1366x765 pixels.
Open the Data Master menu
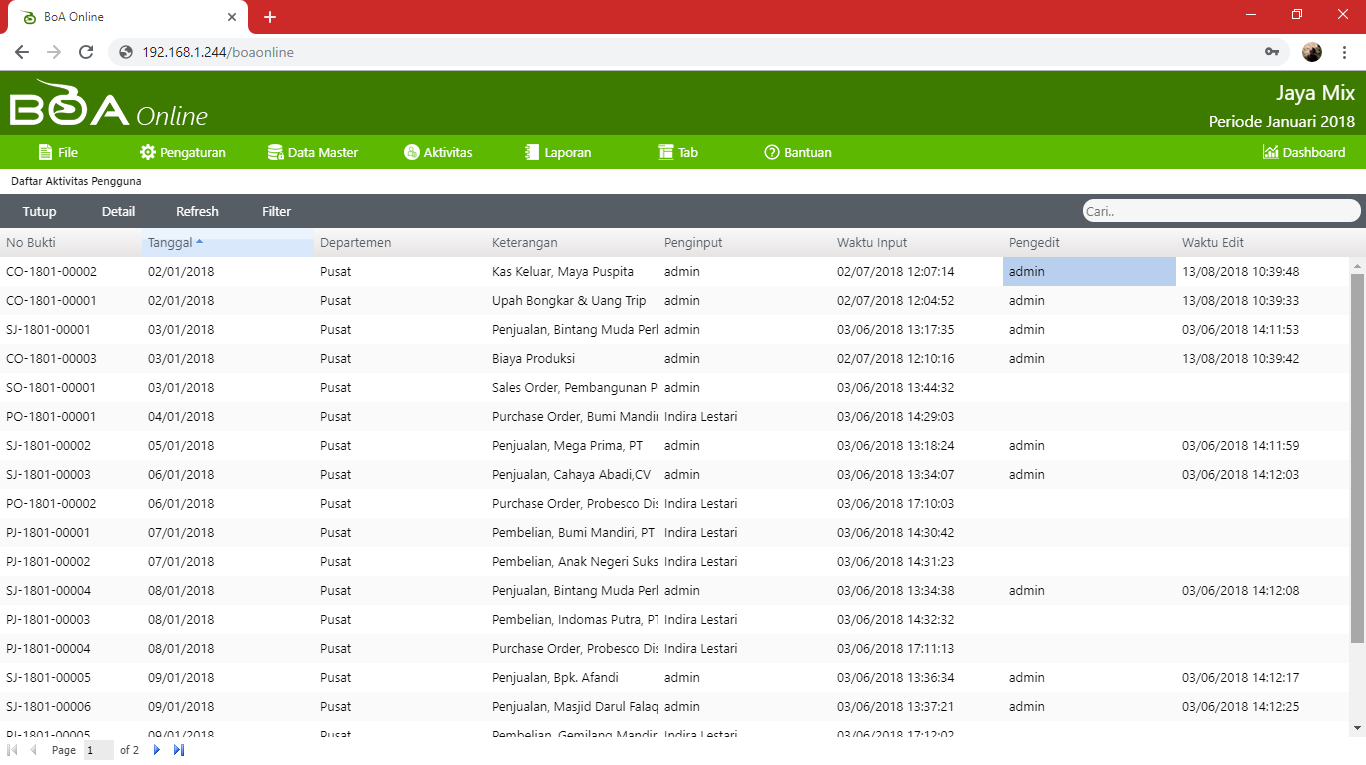pos(313,152)
